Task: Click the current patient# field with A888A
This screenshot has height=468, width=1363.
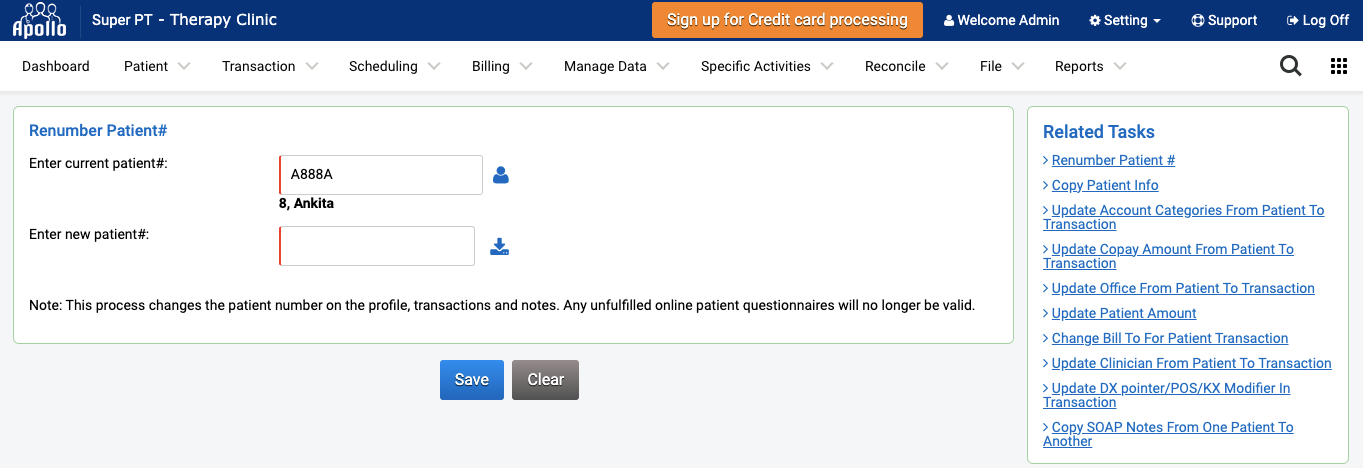Action: point(381,175)
